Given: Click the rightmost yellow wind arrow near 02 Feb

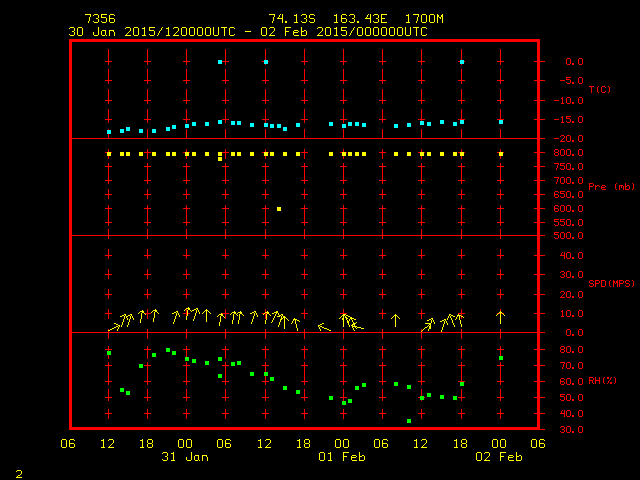Looking at the screenshot, I should (501, 317).
